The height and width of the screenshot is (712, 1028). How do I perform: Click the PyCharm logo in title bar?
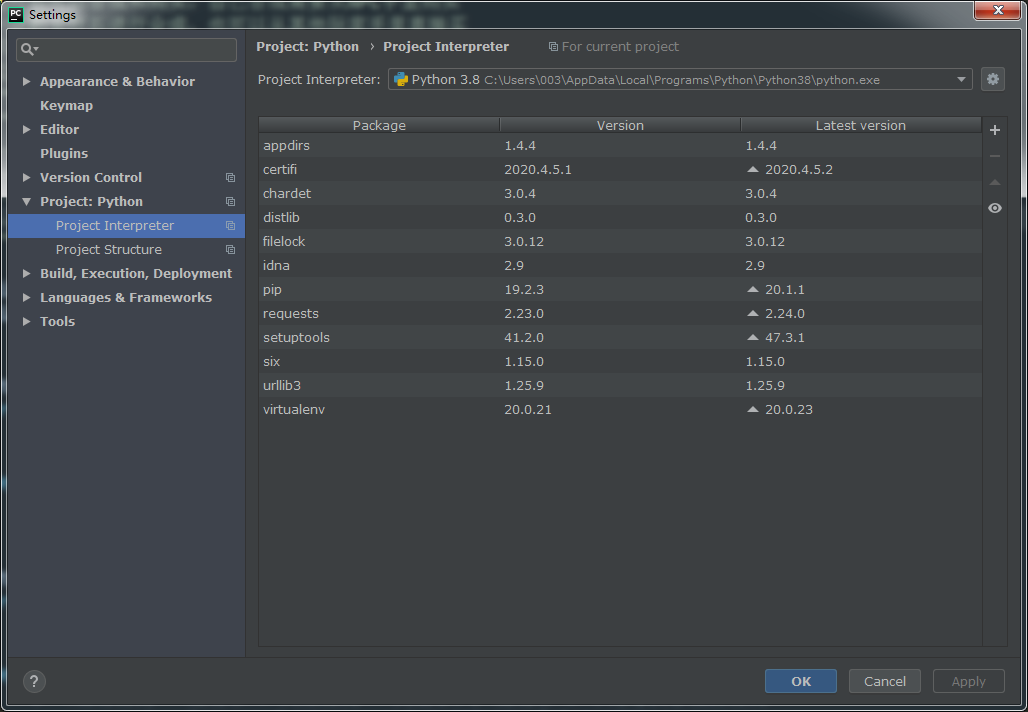16,14
